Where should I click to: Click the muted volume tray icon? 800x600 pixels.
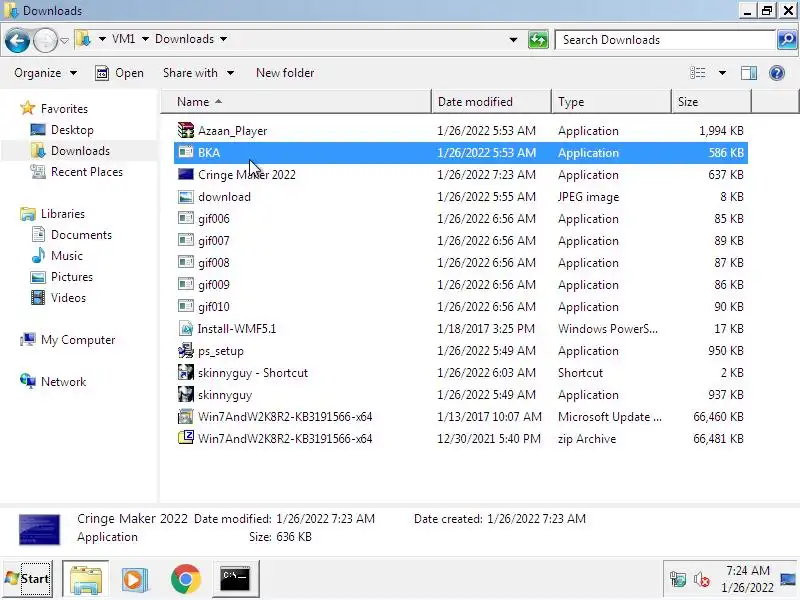pyautogui.click(x=702, y=580)
